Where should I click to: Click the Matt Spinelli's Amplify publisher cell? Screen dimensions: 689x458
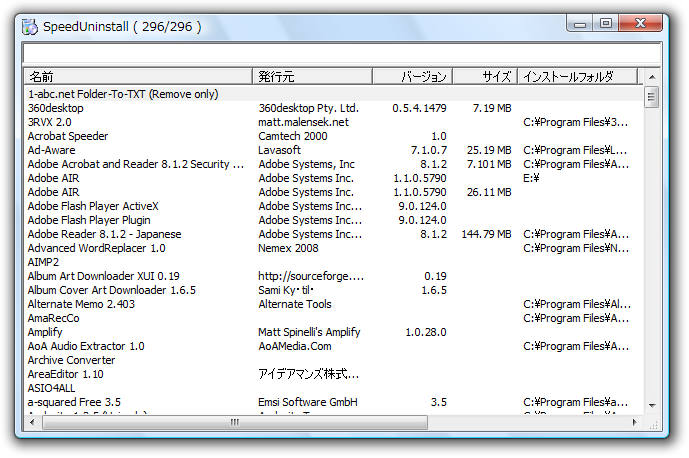pos(309,332)
